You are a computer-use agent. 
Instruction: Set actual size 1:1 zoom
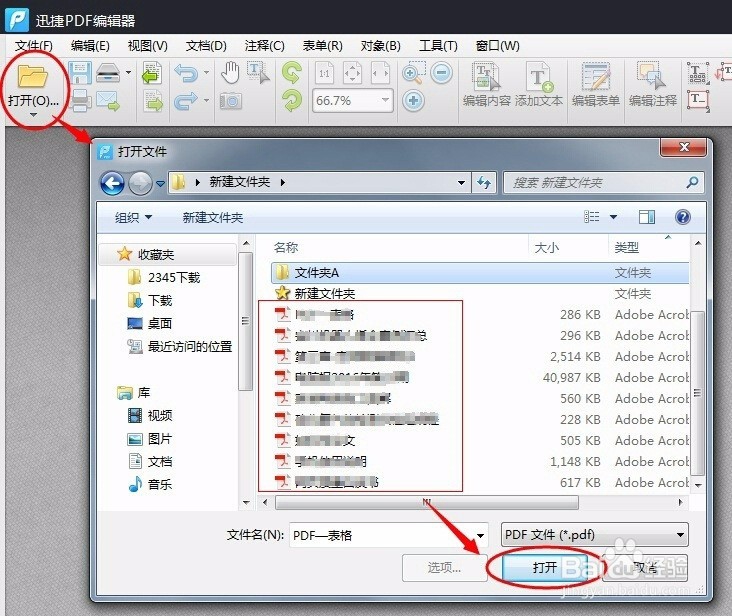[324, 73]
